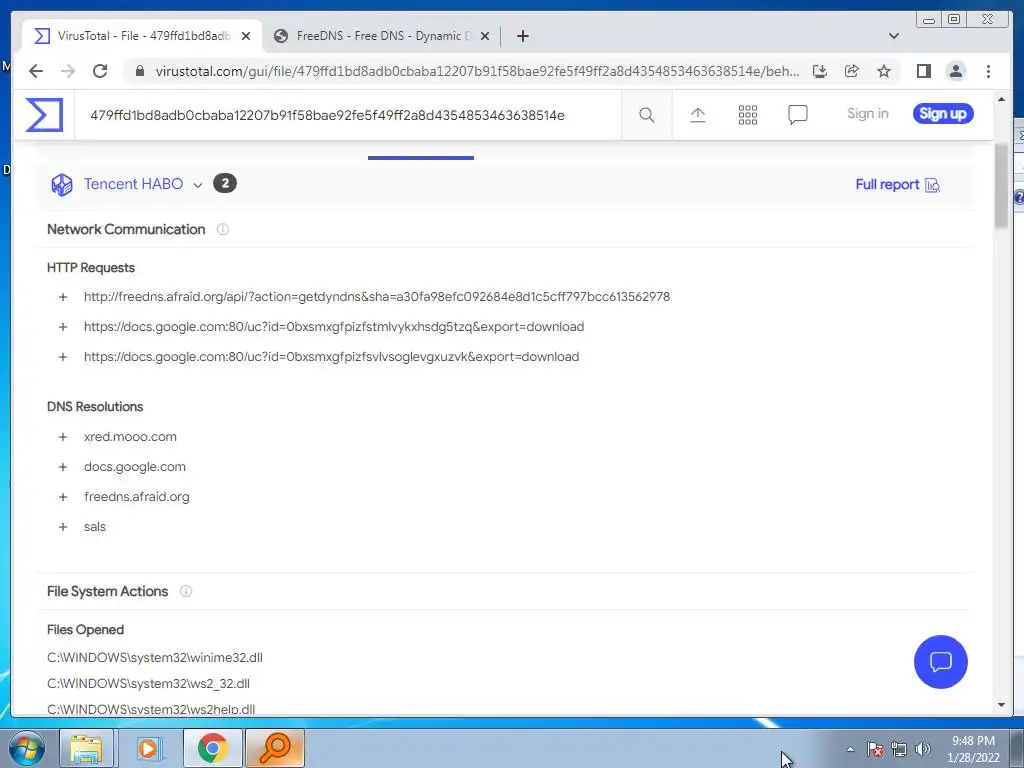Open the blue chat bubble button
Screen dimensions: 1024x768
click(x=940, y=662)
